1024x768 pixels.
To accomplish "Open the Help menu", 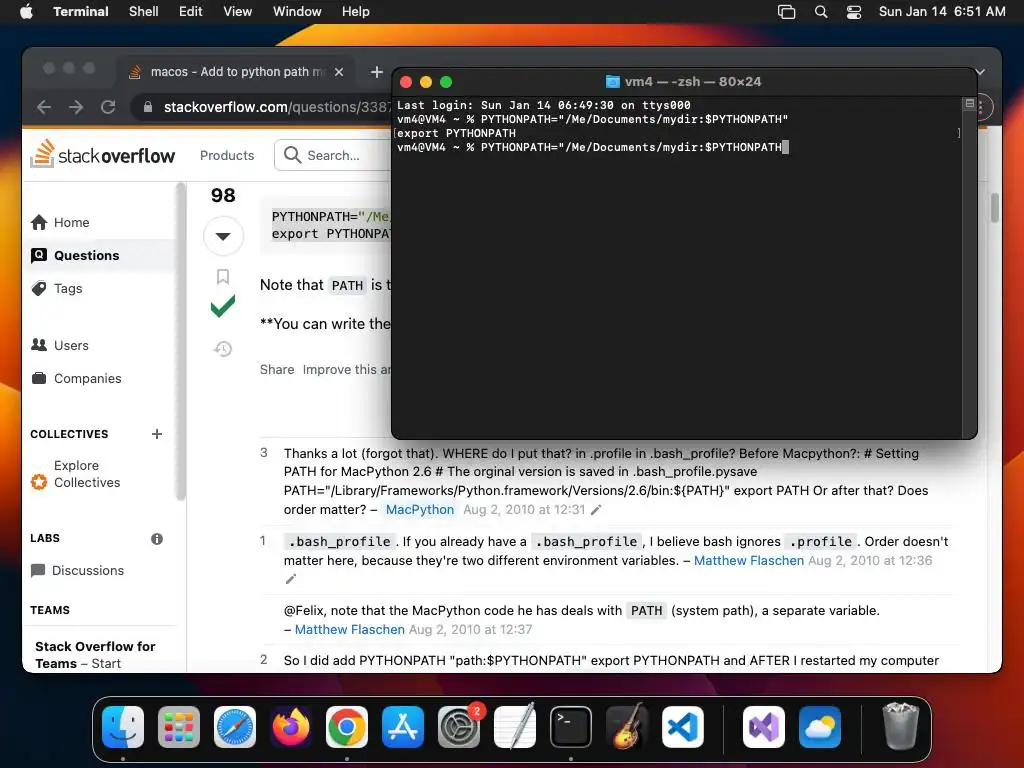I will pyautogui.click(x=355, y=12).
